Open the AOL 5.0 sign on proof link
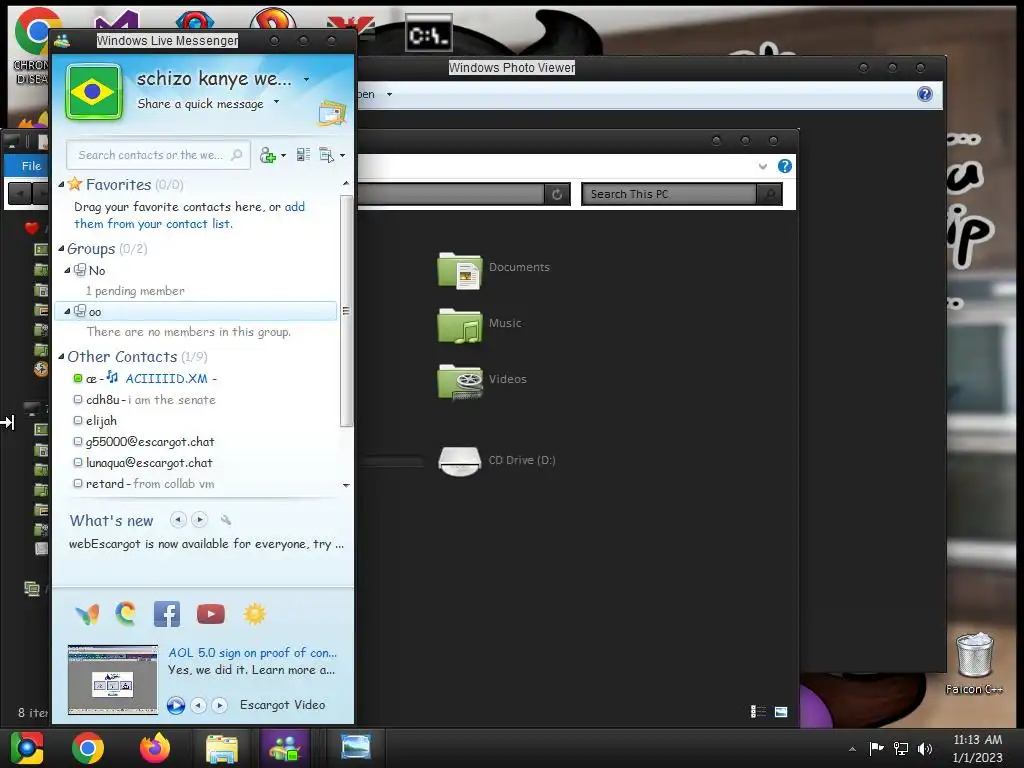Image resolution: width=1024 pixels, height=768 pixels. [253, 653]
